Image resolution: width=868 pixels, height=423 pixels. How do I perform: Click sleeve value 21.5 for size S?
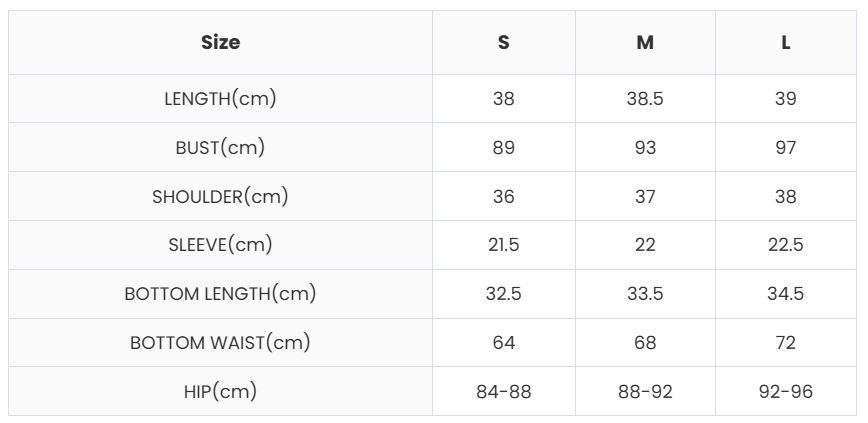[504, 245]
